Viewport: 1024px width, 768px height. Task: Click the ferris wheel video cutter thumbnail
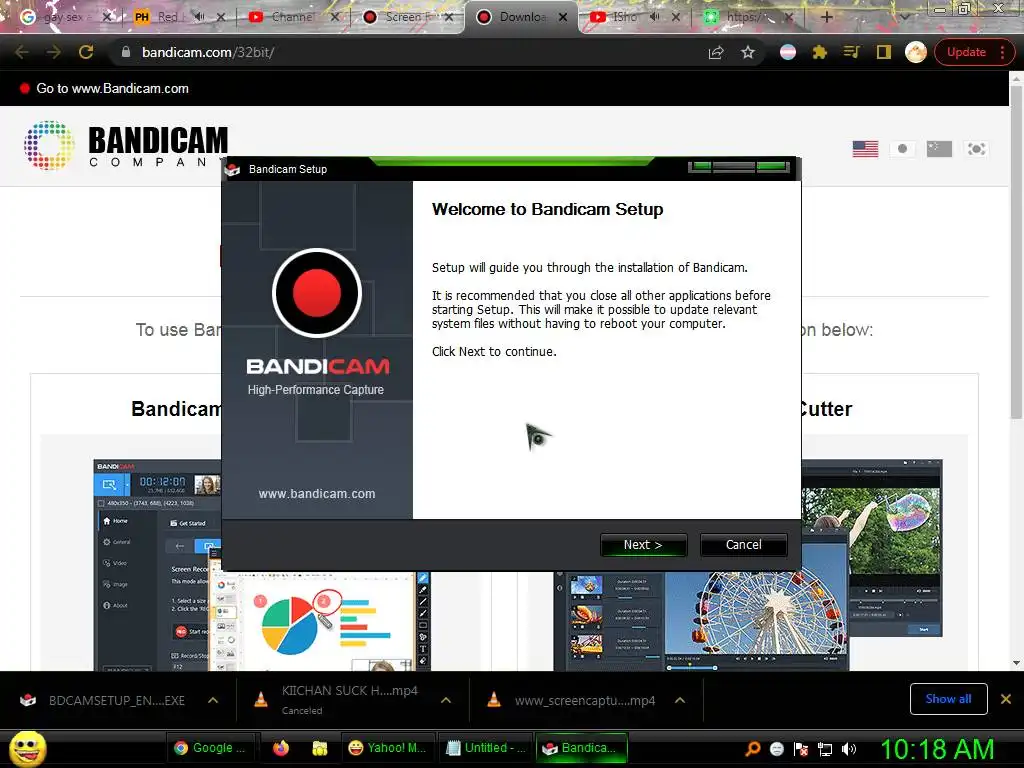pos(748,566)
